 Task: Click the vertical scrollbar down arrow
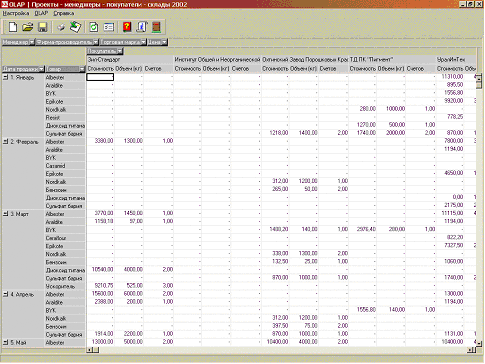pos(479,343)
